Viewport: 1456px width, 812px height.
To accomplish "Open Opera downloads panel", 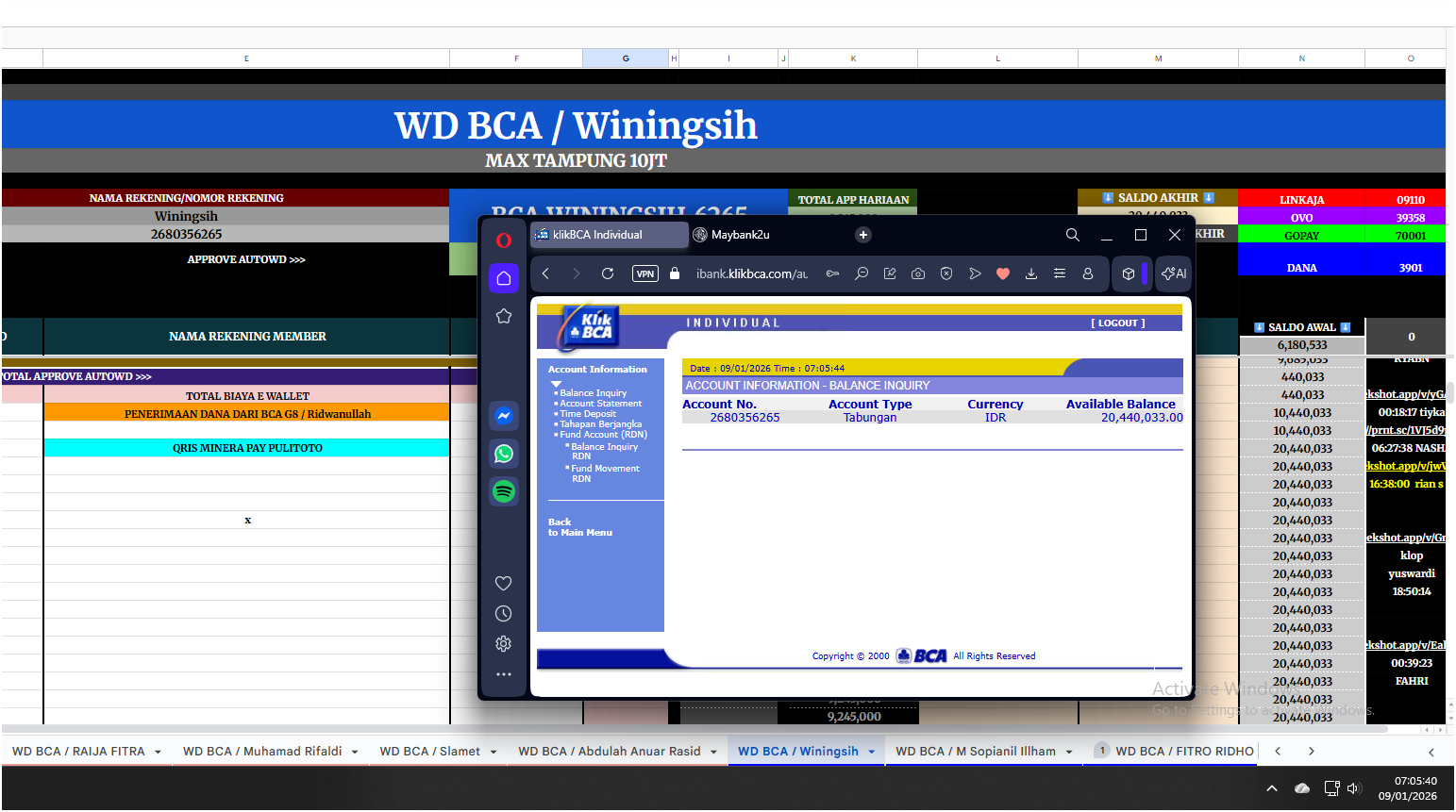I will point(1031,273).
